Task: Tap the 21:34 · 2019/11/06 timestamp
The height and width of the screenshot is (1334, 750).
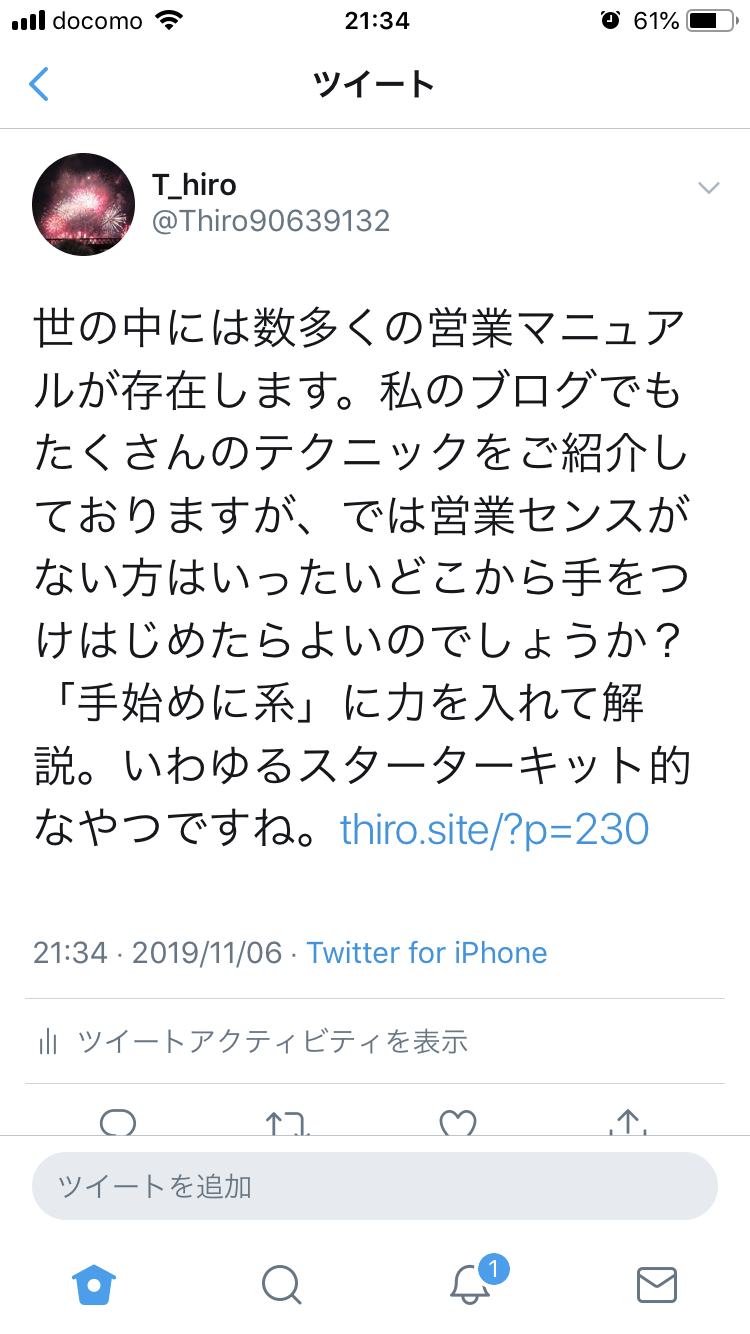Action: click(x=158, y=952)
